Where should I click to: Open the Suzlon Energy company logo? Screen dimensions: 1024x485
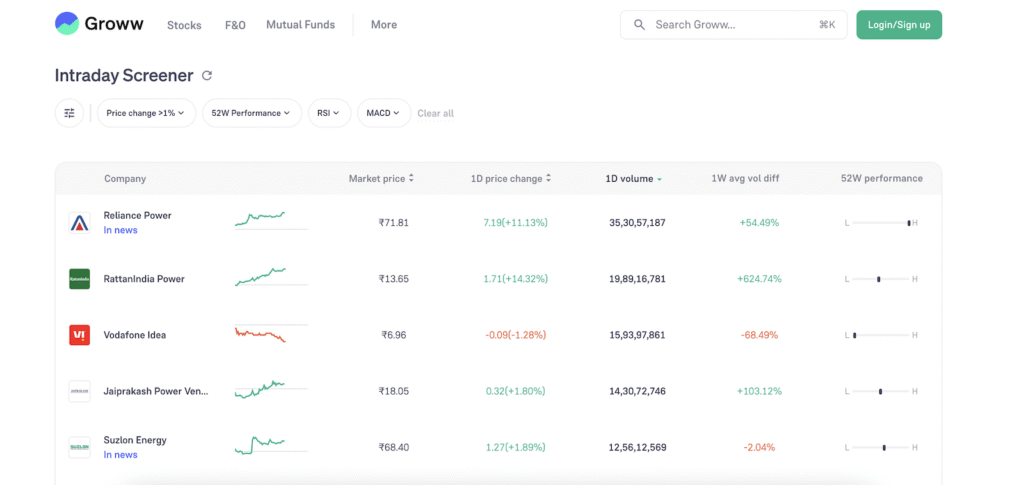pos(80,447)
